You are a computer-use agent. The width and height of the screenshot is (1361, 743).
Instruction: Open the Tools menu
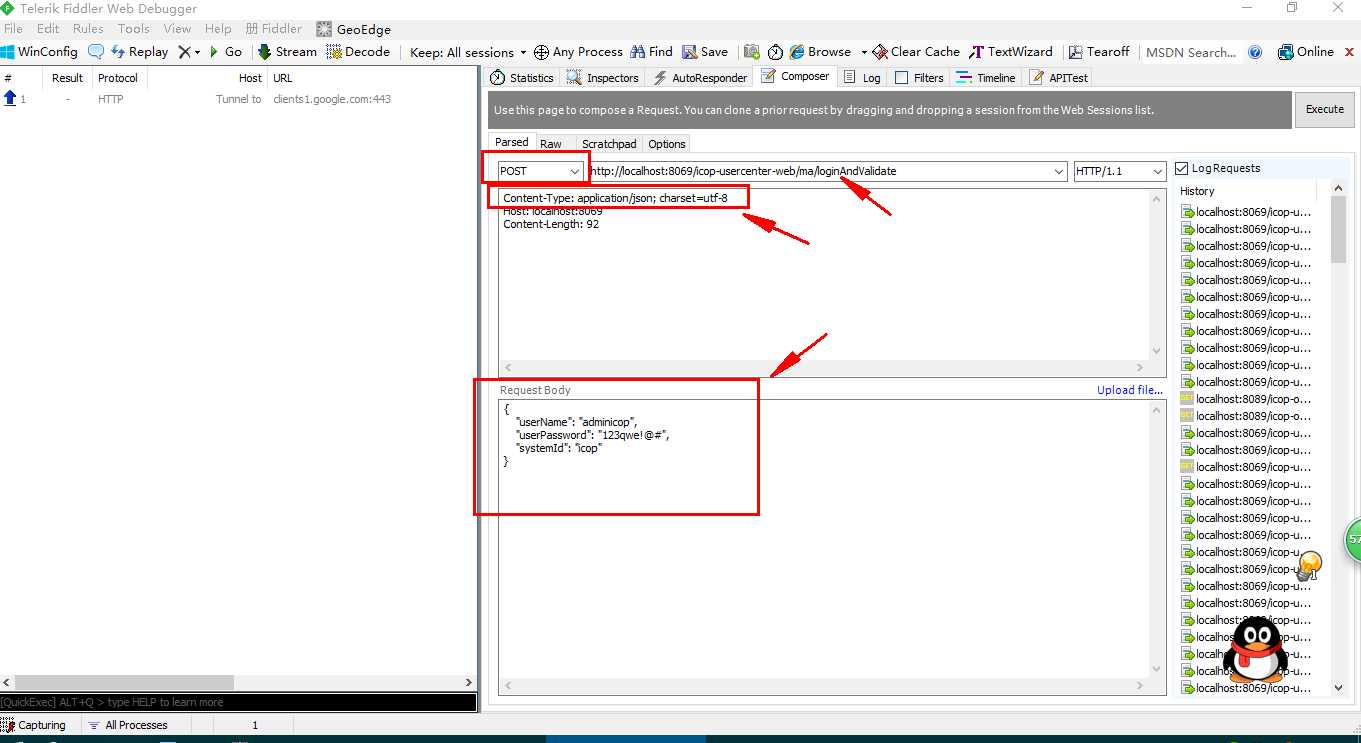(133, 28)
